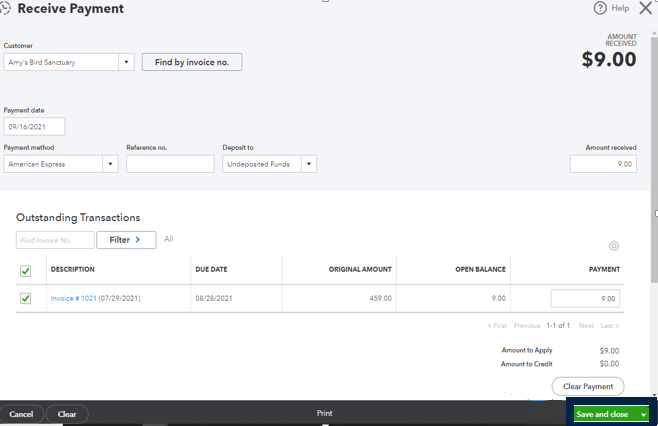Click the Amount to Credit $0.00 value
Viewport: 658px width, 426px height.
pyautogui.click(x=609, y=364)
